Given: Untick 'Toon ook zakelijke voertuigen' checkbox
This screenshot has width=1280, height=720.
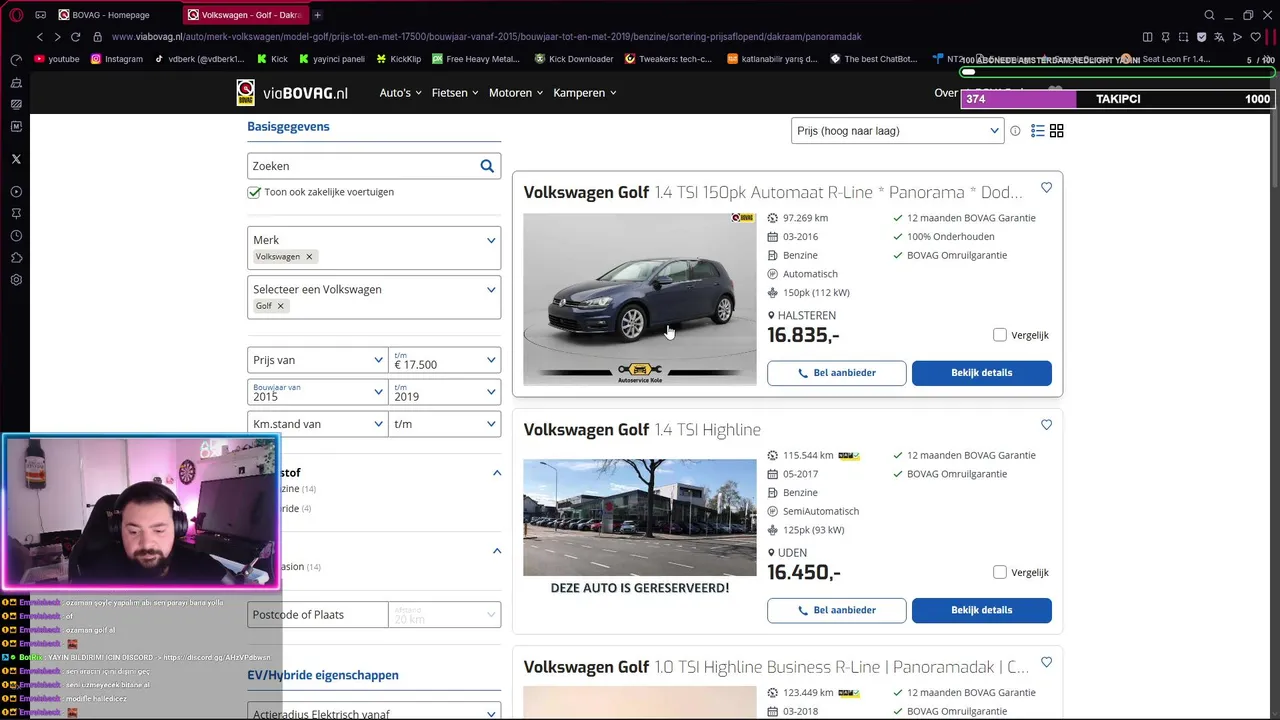Looking at the screenshot, I should [x=254, y=192].
